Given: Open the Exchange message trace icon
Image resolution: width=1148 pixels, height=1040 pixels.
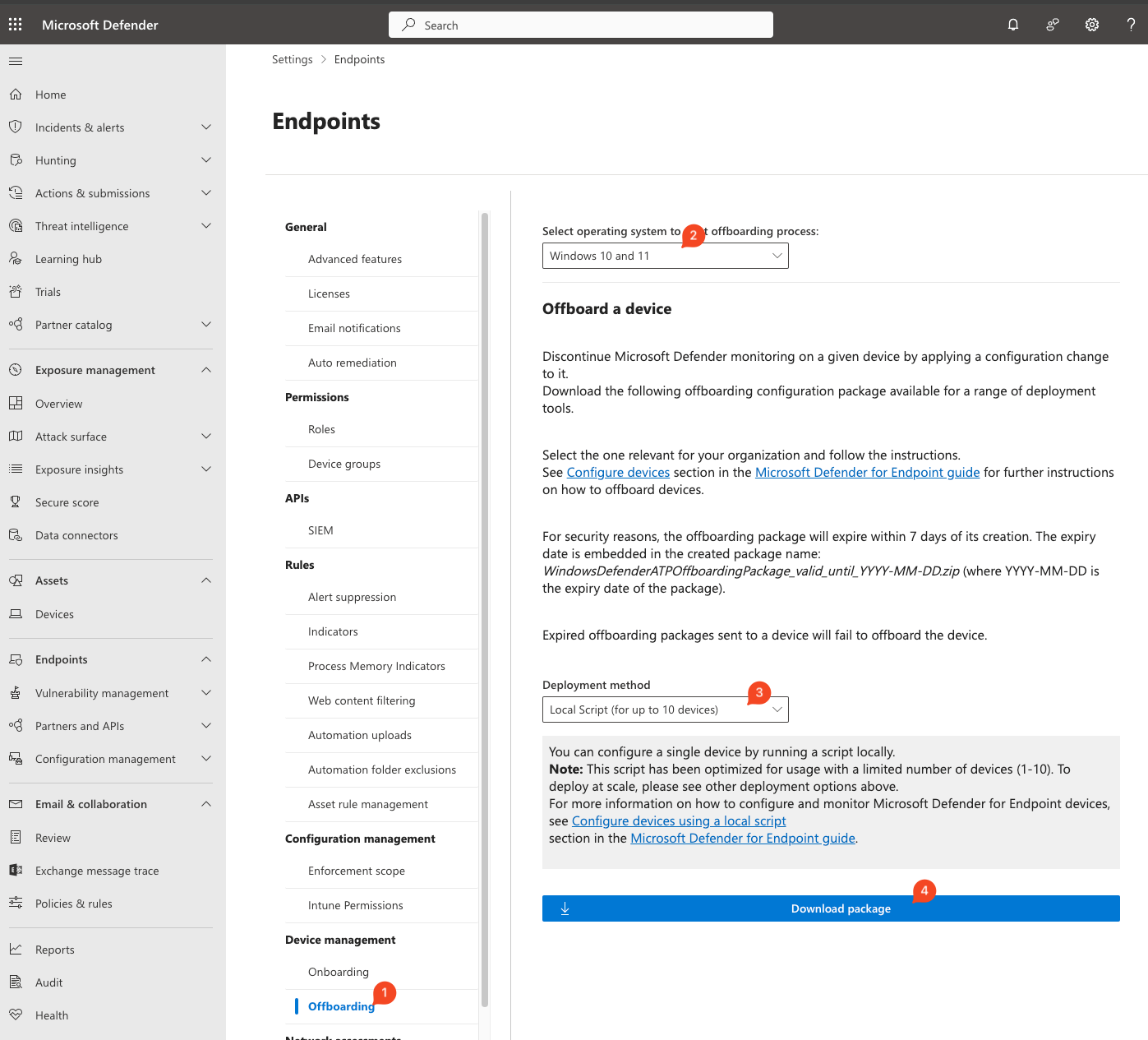Looking at the screenshot, I should pyautogui.click(x=16, y=870).
